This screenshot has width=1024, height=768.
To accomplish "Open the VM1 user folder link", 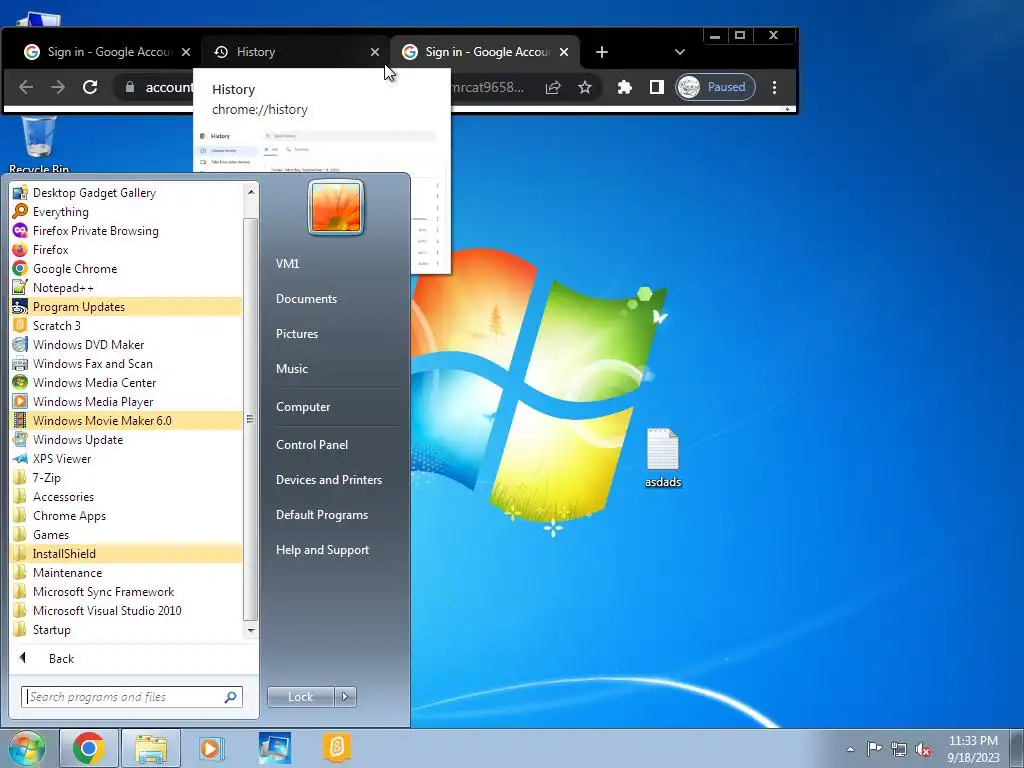I will click(287, 264).
